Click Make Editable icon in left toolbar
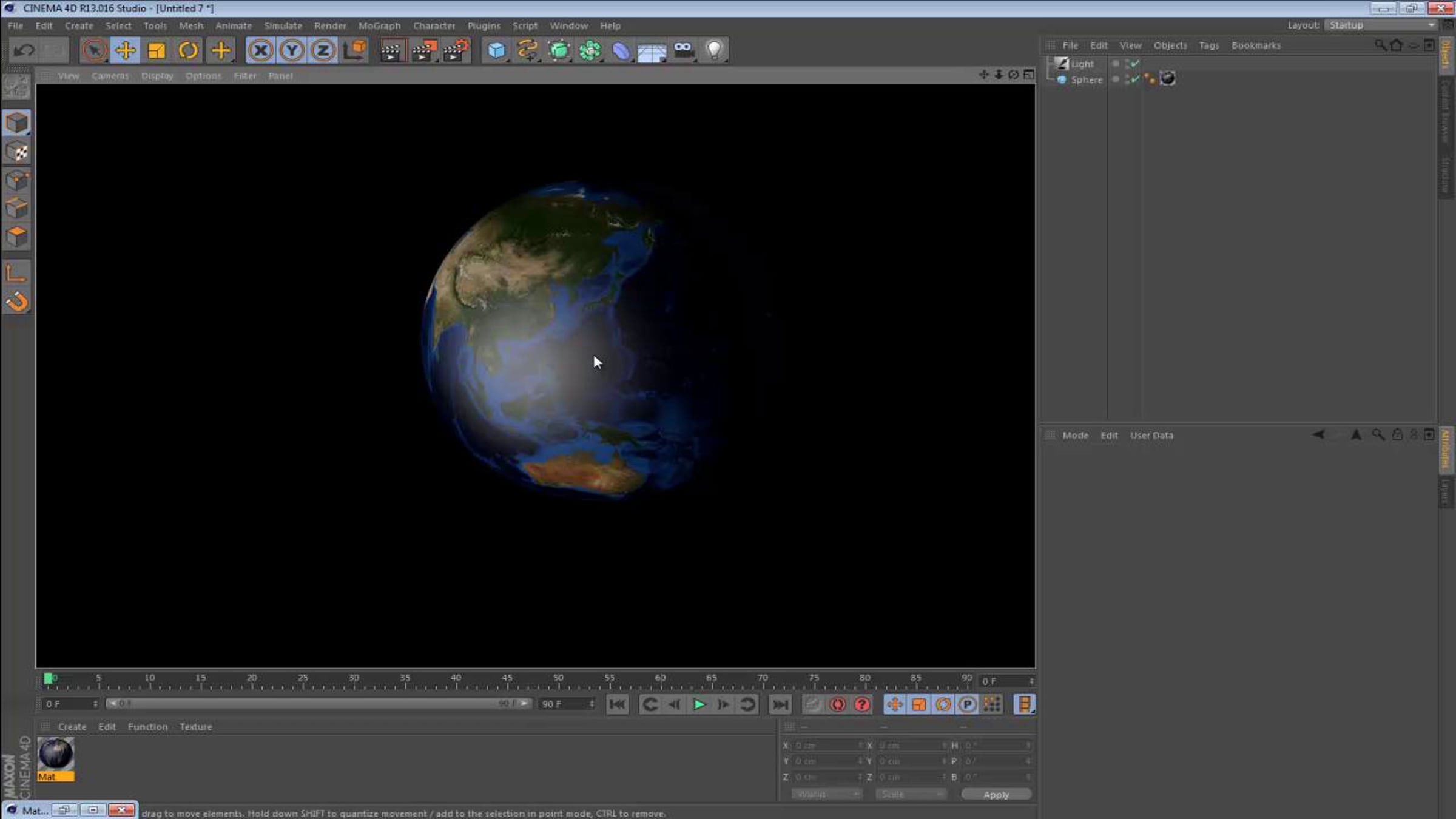 pos(16,87)
